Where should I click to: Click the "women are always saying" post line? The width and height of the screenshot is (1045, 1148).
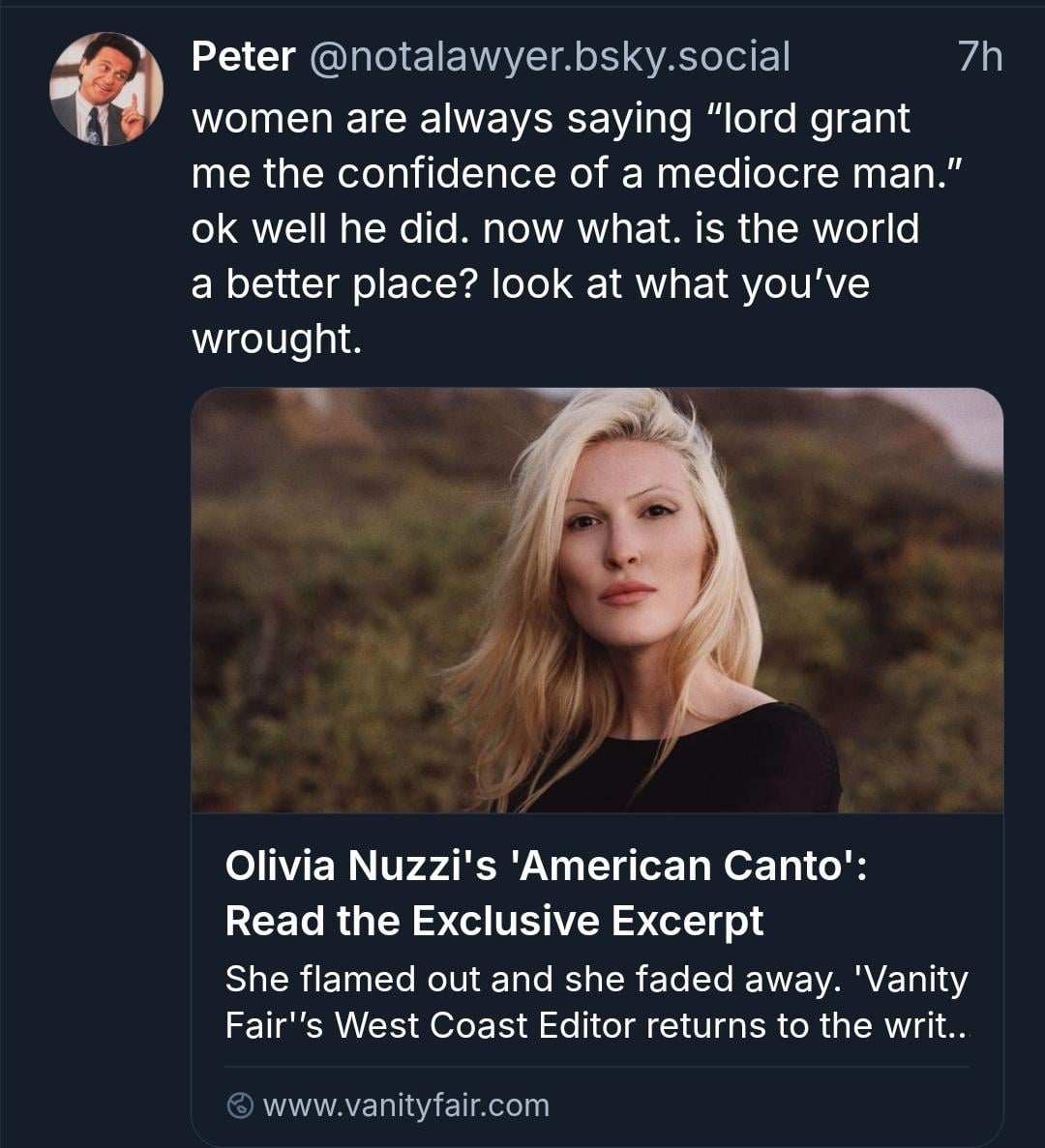coord(551,118)
